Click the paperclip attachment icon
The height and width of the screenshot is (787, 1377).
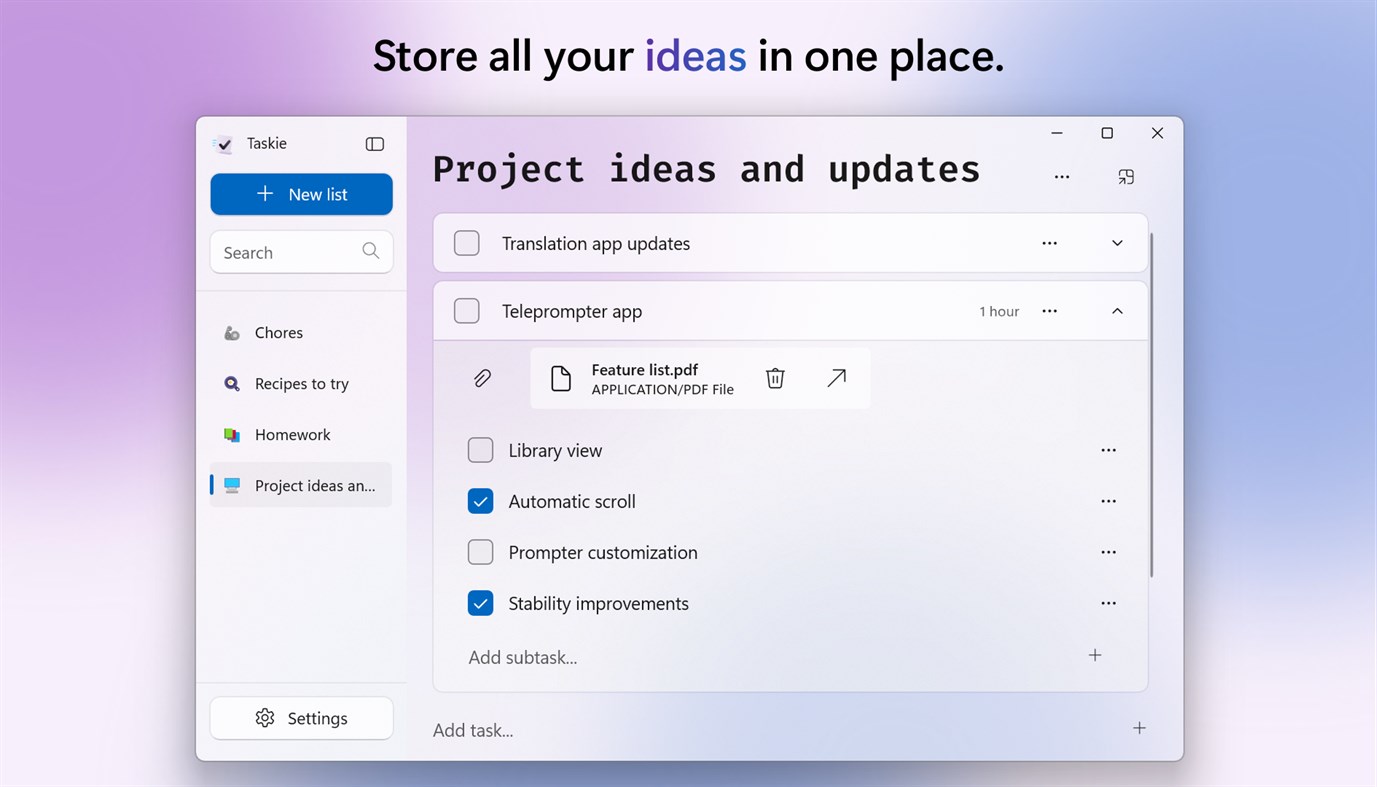(482, 378)
